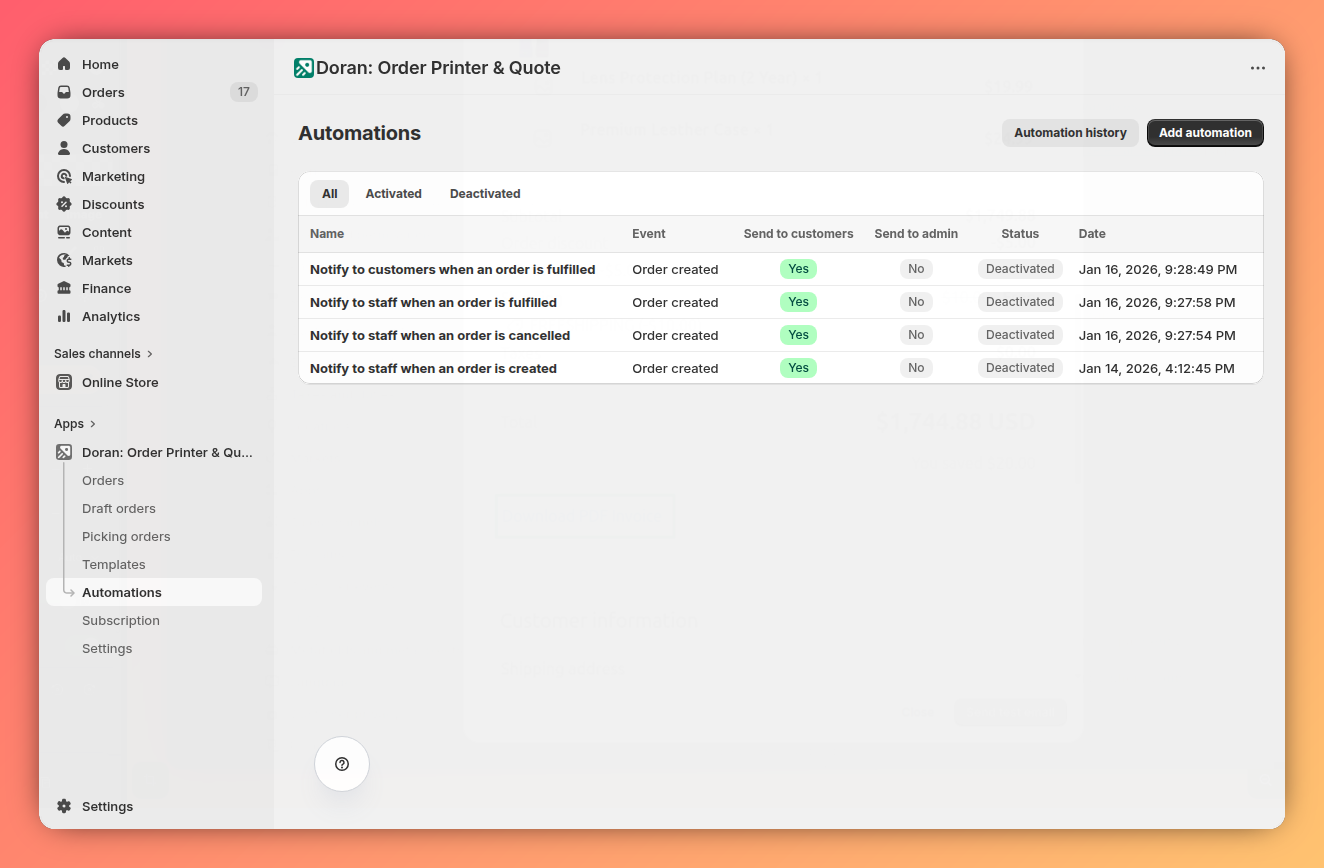
Task: Click the Finance icon in the navigation
Action: click(64, 288)
